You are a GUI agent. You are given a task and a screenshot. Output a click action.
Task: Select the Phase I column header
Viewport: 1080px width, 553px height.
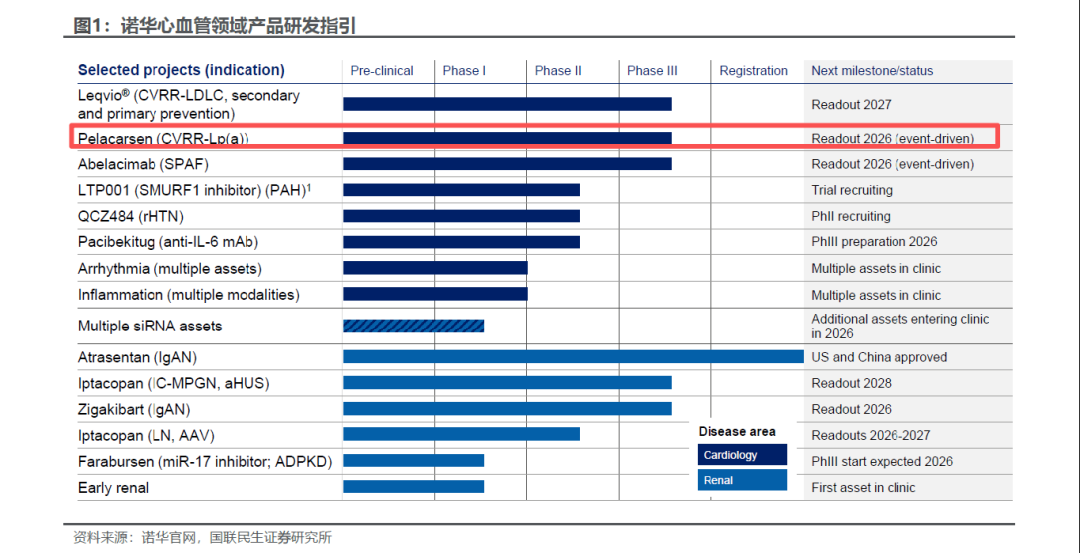coord(464,71)
